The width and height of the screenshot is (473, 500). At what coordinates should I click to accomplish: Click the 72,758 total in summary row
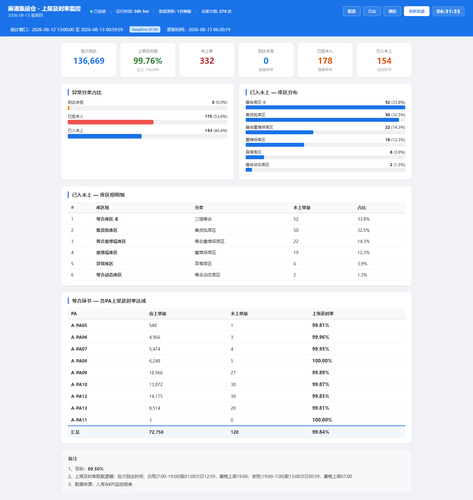(x=156, y=432)
